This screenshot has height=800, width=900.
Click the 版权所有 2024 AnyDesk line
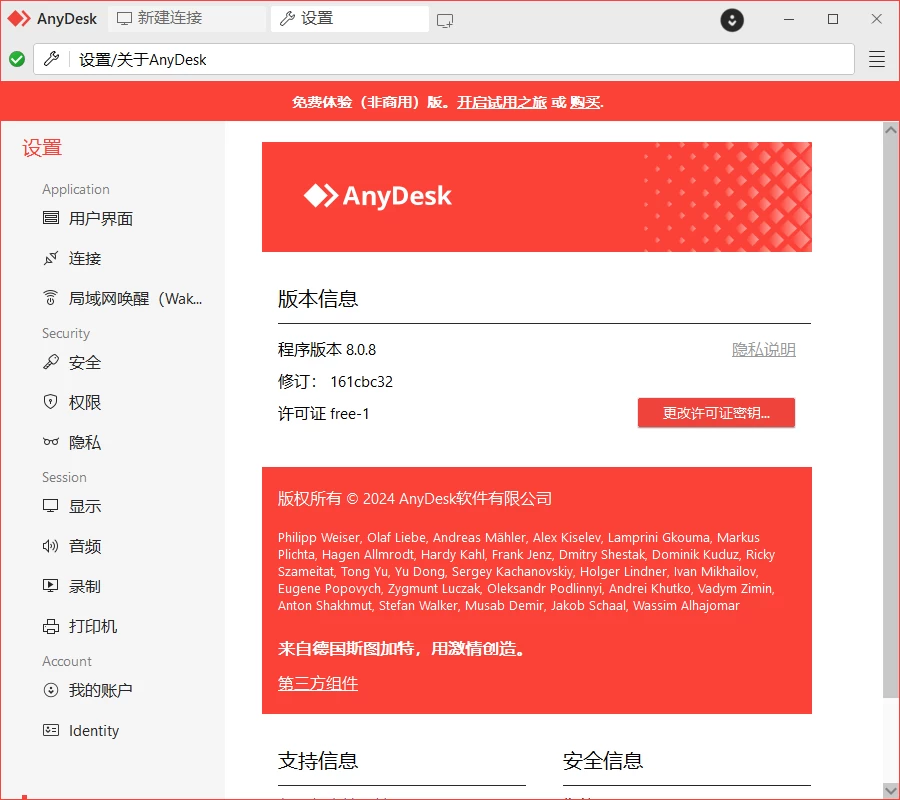coord(414,498)
